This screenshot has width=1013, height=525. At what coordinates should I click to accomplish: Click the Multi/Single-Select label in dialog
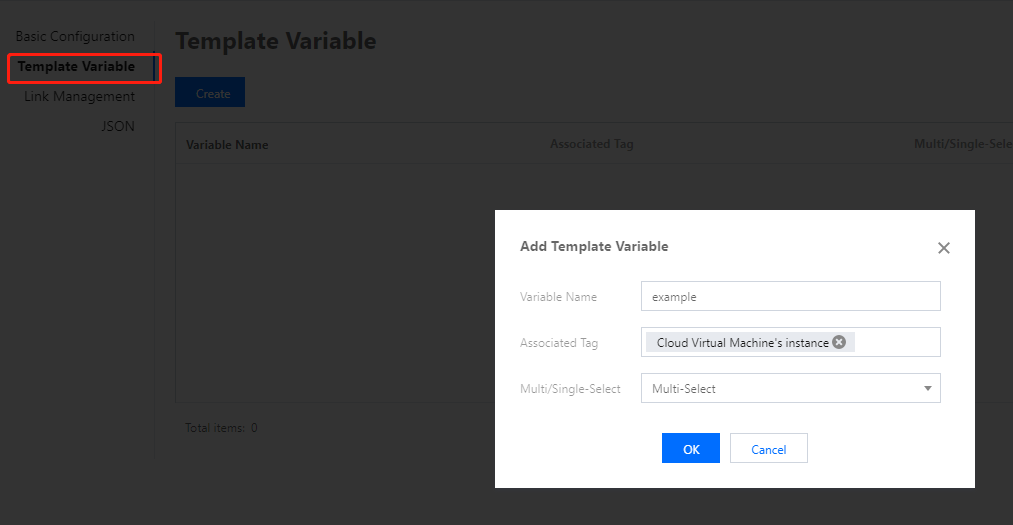pyautogui.click(x=570, y=389)
